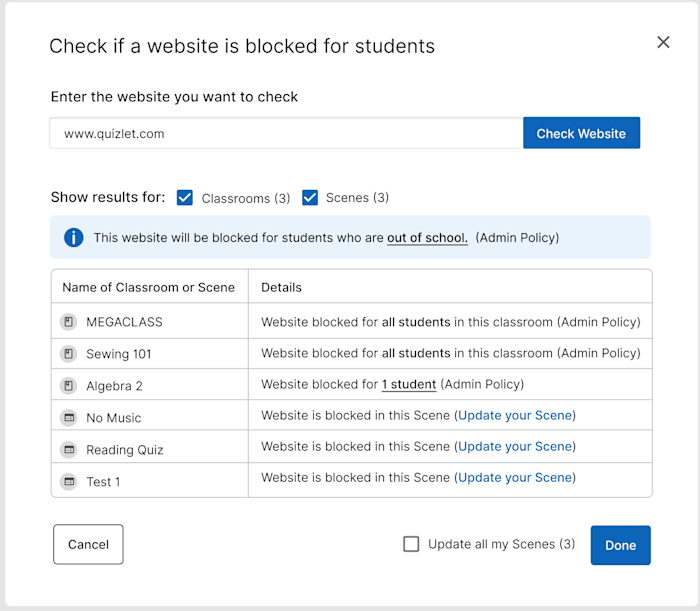The height and width of the screenshot is (611, 700).
Task: Uncheck the Classrooms (3) checkbox
Action: pos(185,197)
